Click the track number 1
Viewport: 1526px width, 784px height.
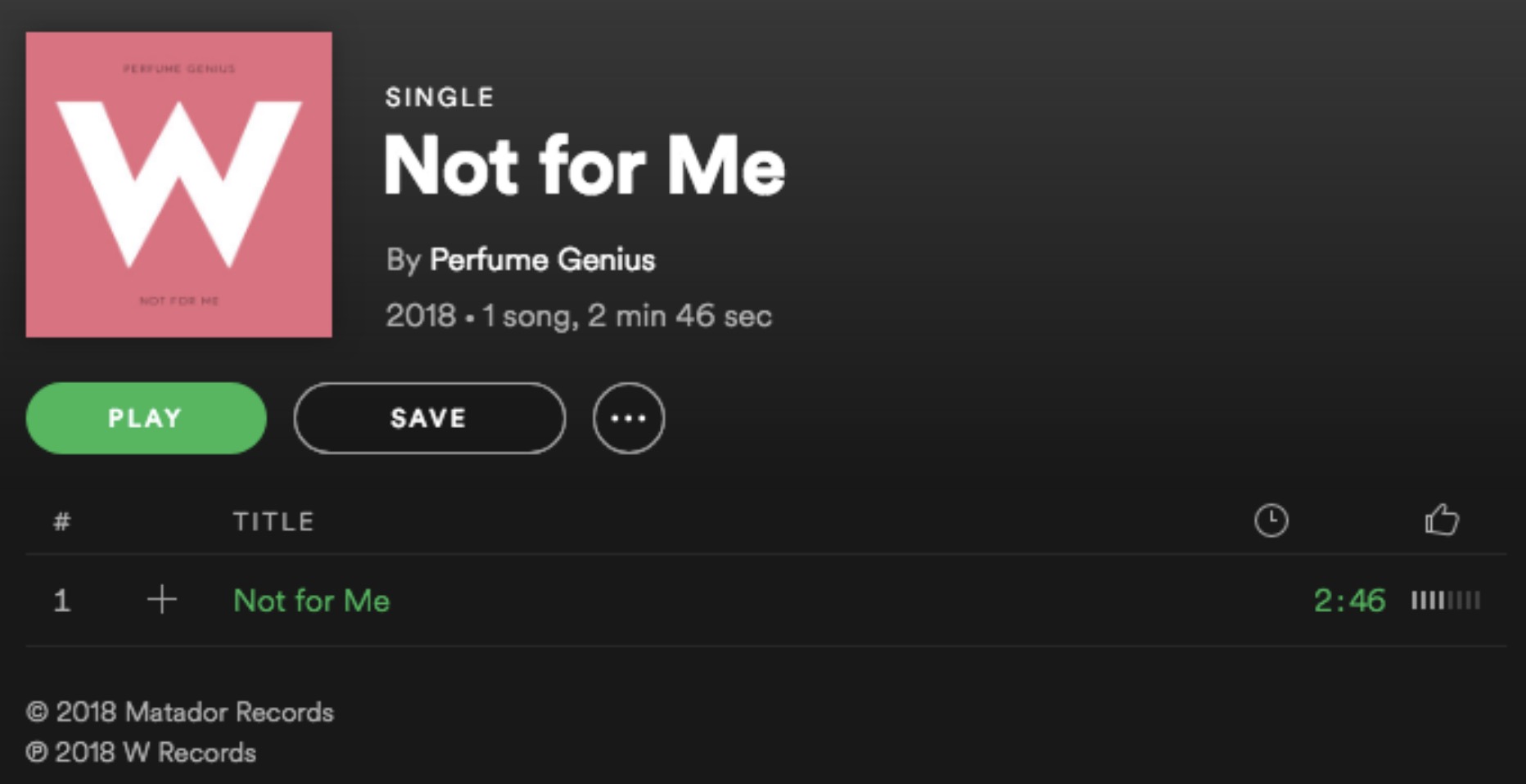click(61, 601)
